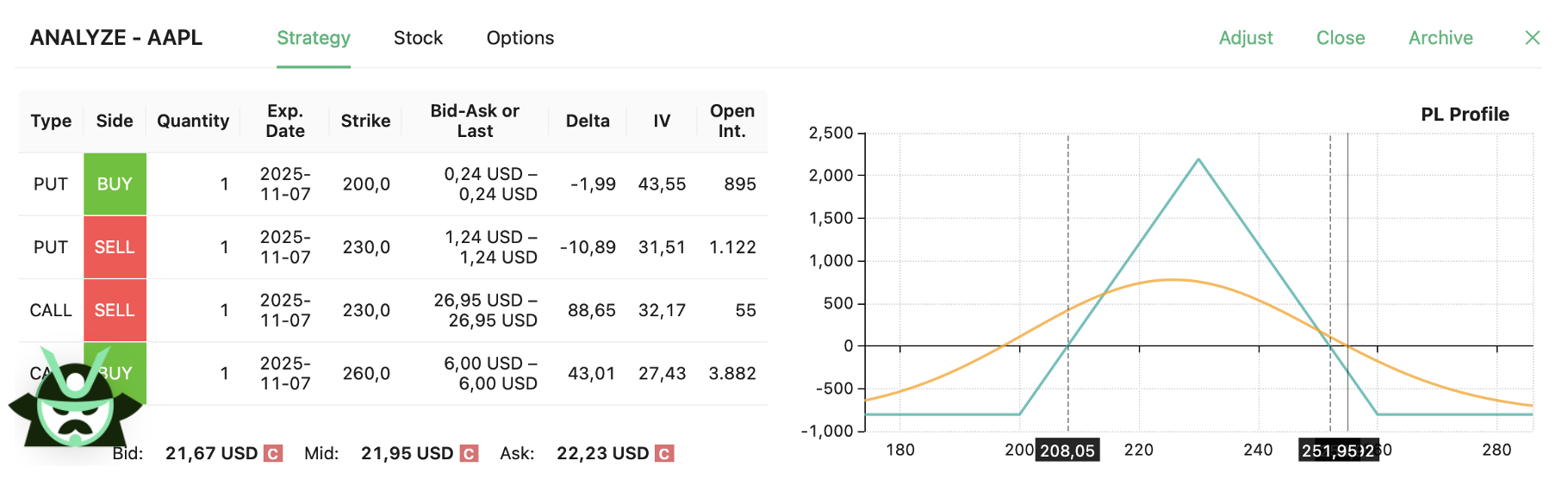Click the Adjust link
This screenshot has height=479, width=1568.
point(1245,38)
